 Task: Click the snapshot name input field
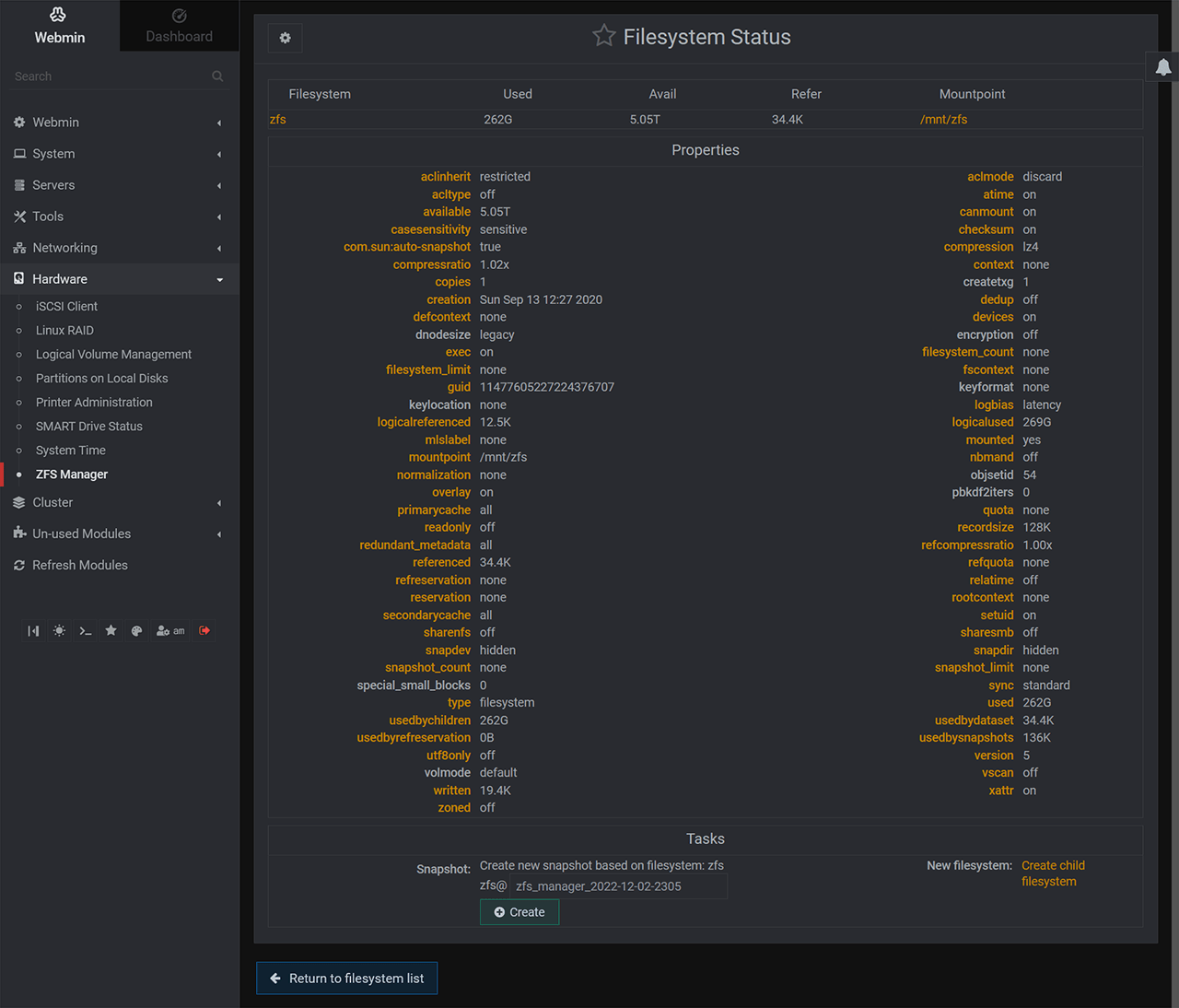(618, 886)
